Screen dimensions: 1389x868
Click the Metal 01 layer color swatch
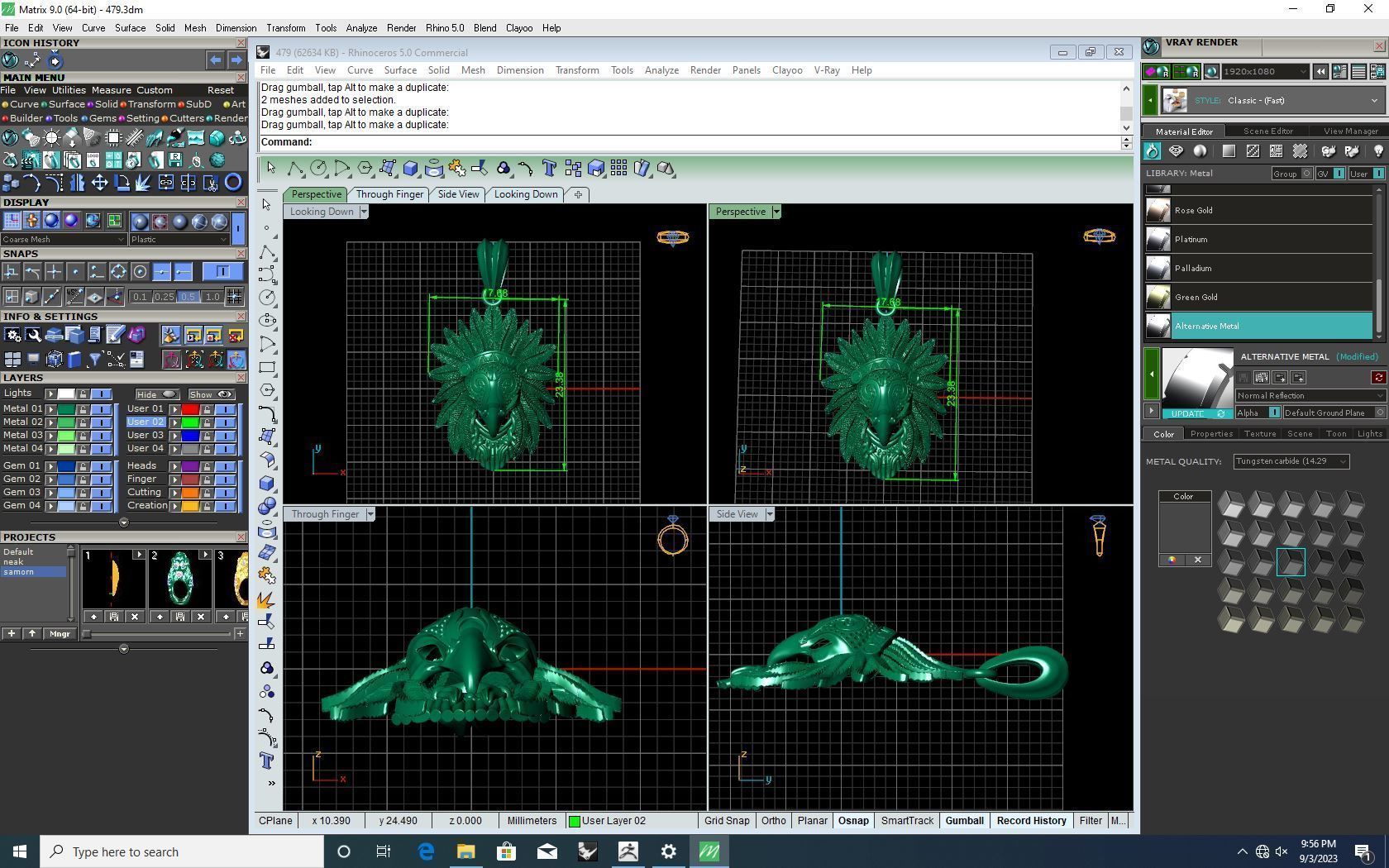point(66,409)
